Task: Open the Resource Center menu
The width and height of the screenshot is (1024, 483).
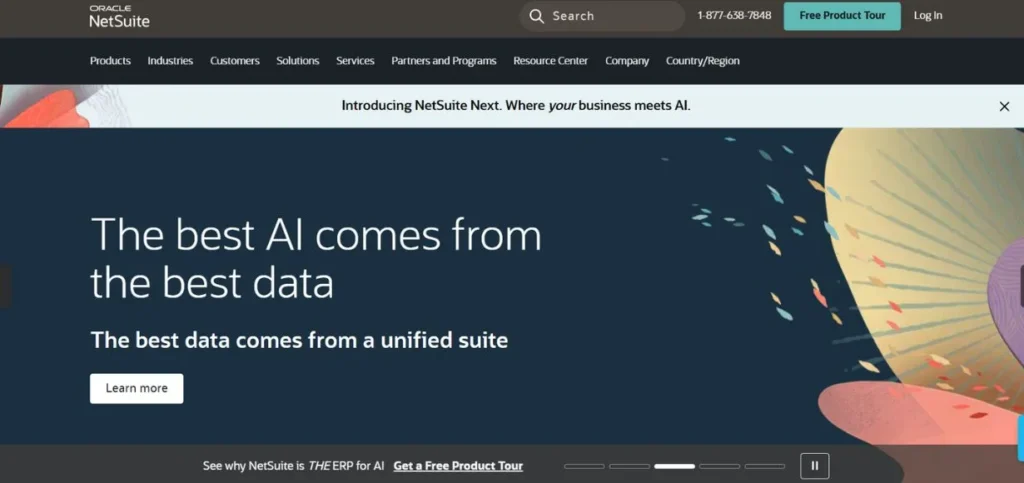Action: click(x=550, y=61)
